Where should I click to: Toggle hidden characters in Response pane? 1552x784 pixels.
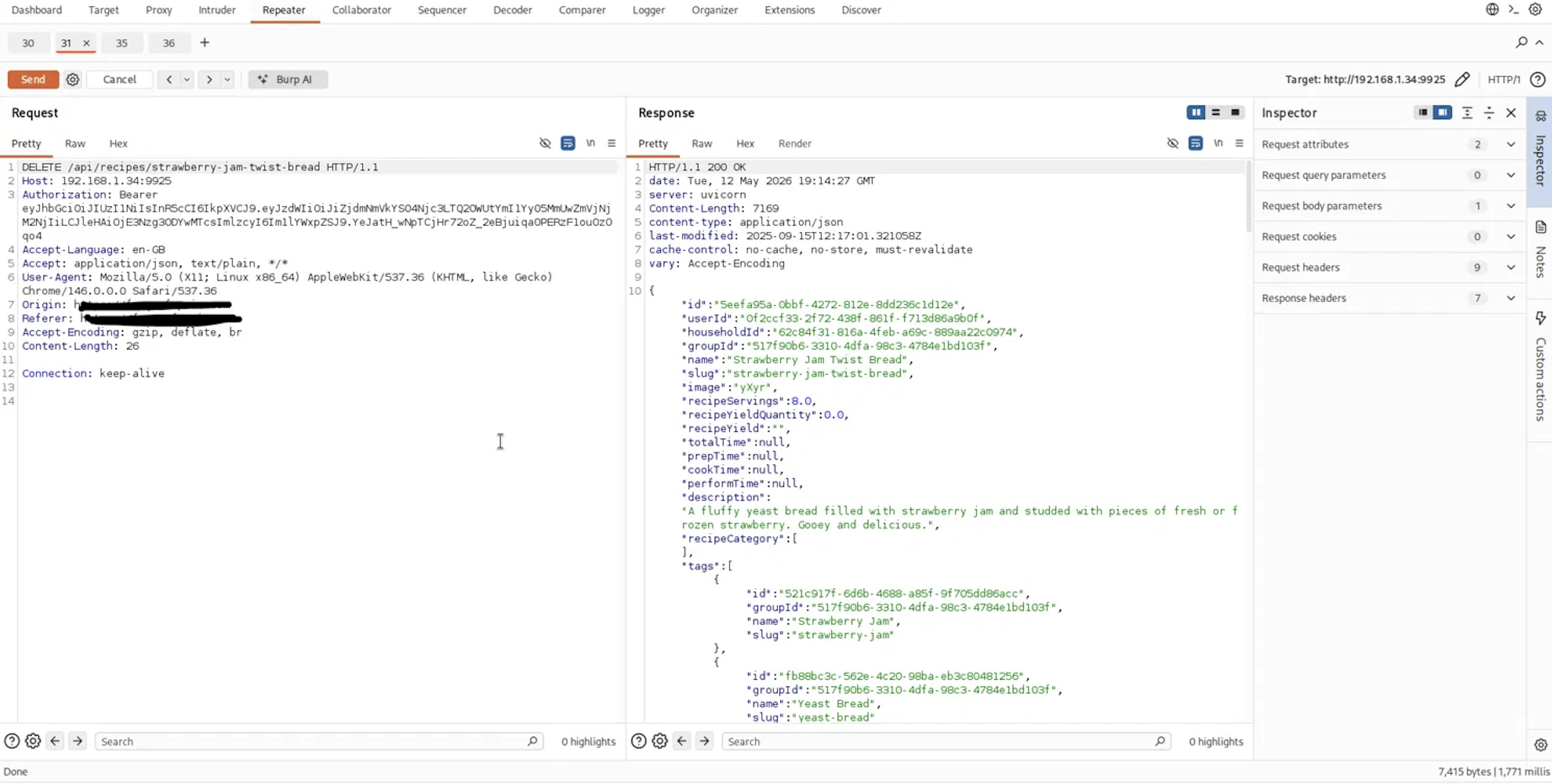coord(1172,143)
